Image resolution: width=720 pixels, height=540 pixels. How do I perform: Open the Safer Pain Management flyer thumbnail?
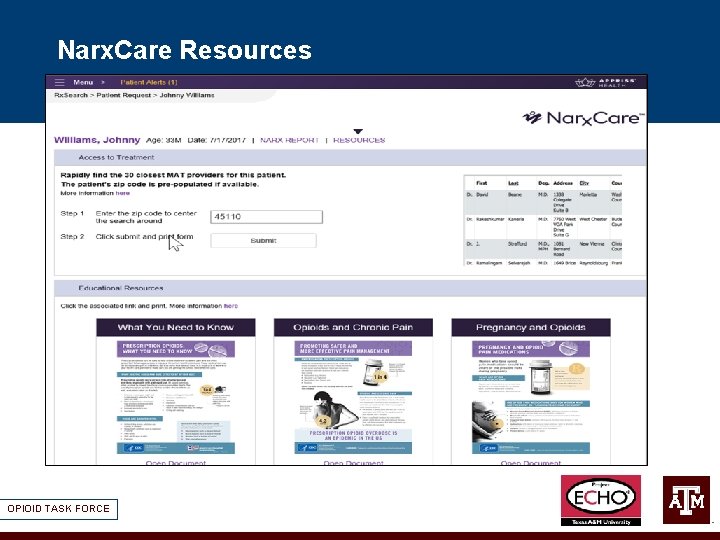coord(353,397)
